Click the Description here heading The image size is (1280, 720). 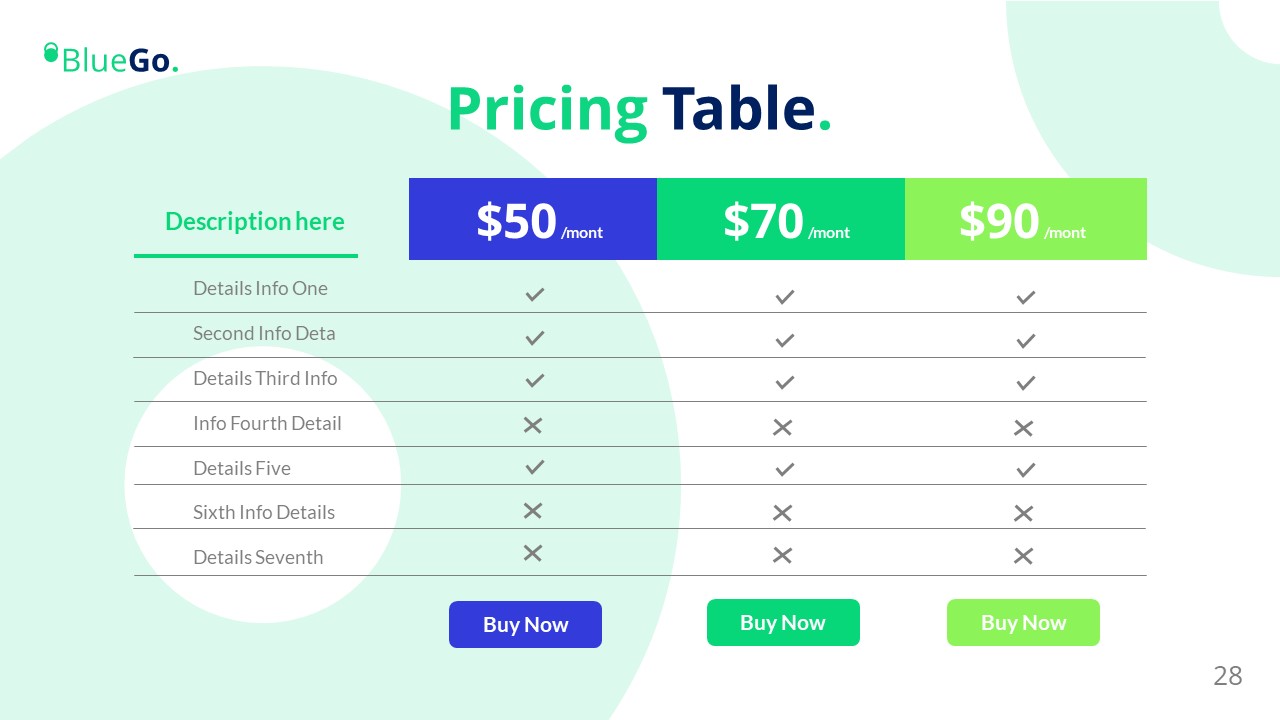(254, 222)
